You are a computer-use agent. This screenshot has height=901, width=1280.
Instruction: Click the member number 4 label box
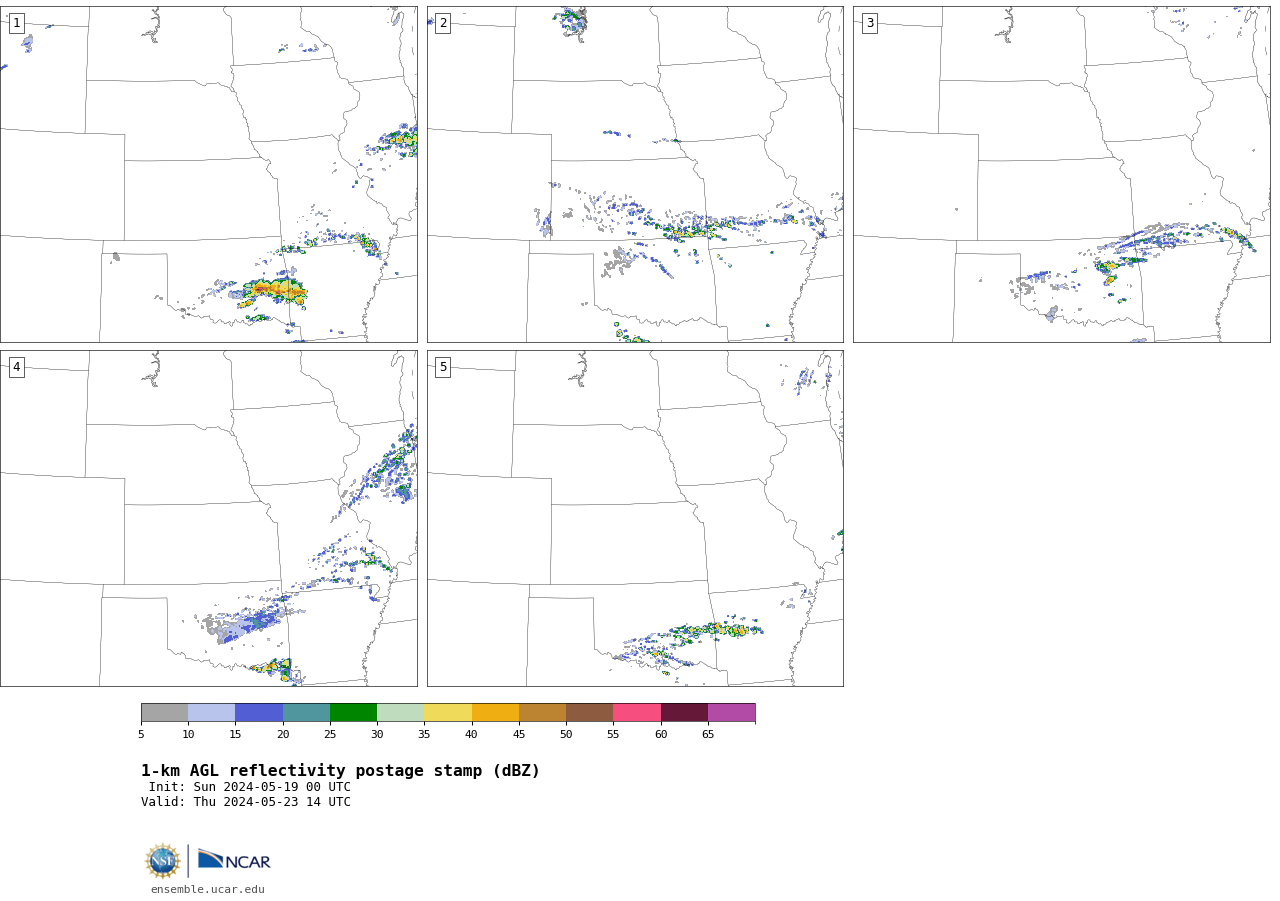click(16, 367)
